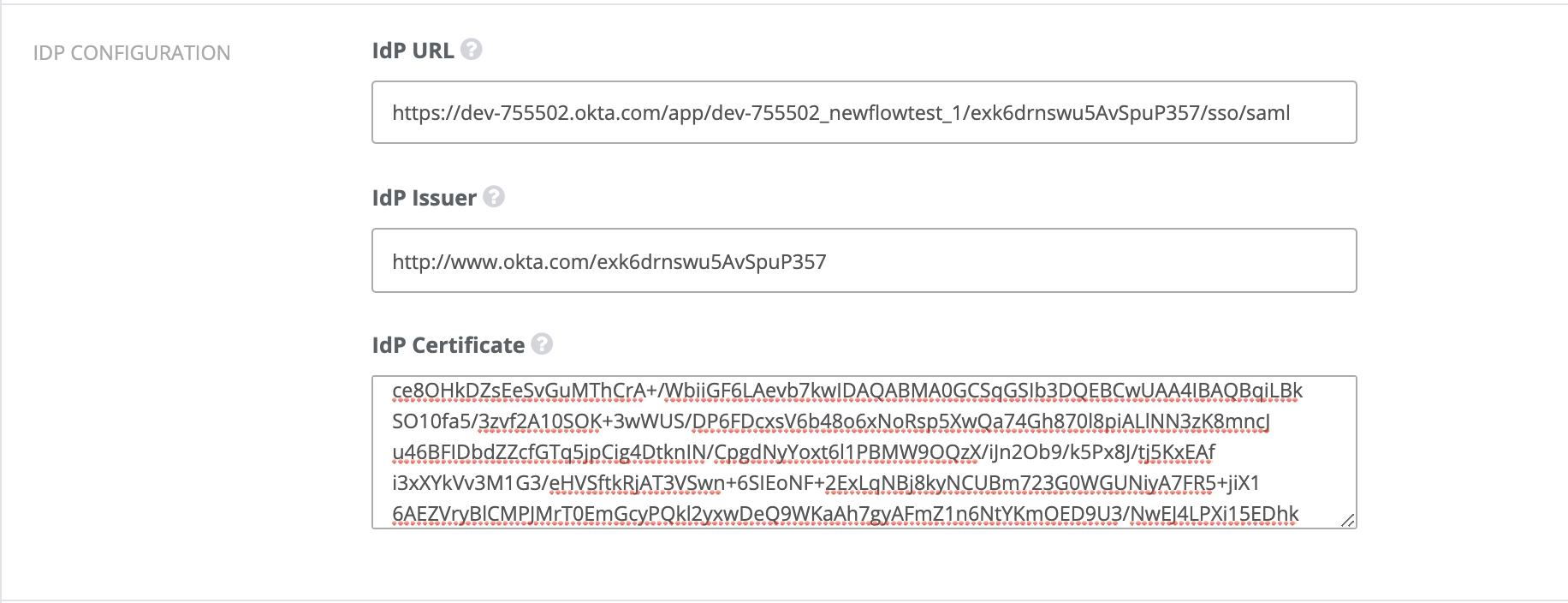1568x603 pixels.
Task: Click the certificate line beginning with 6AEZVryBlCMP
Action: click(x=845, y=514)
